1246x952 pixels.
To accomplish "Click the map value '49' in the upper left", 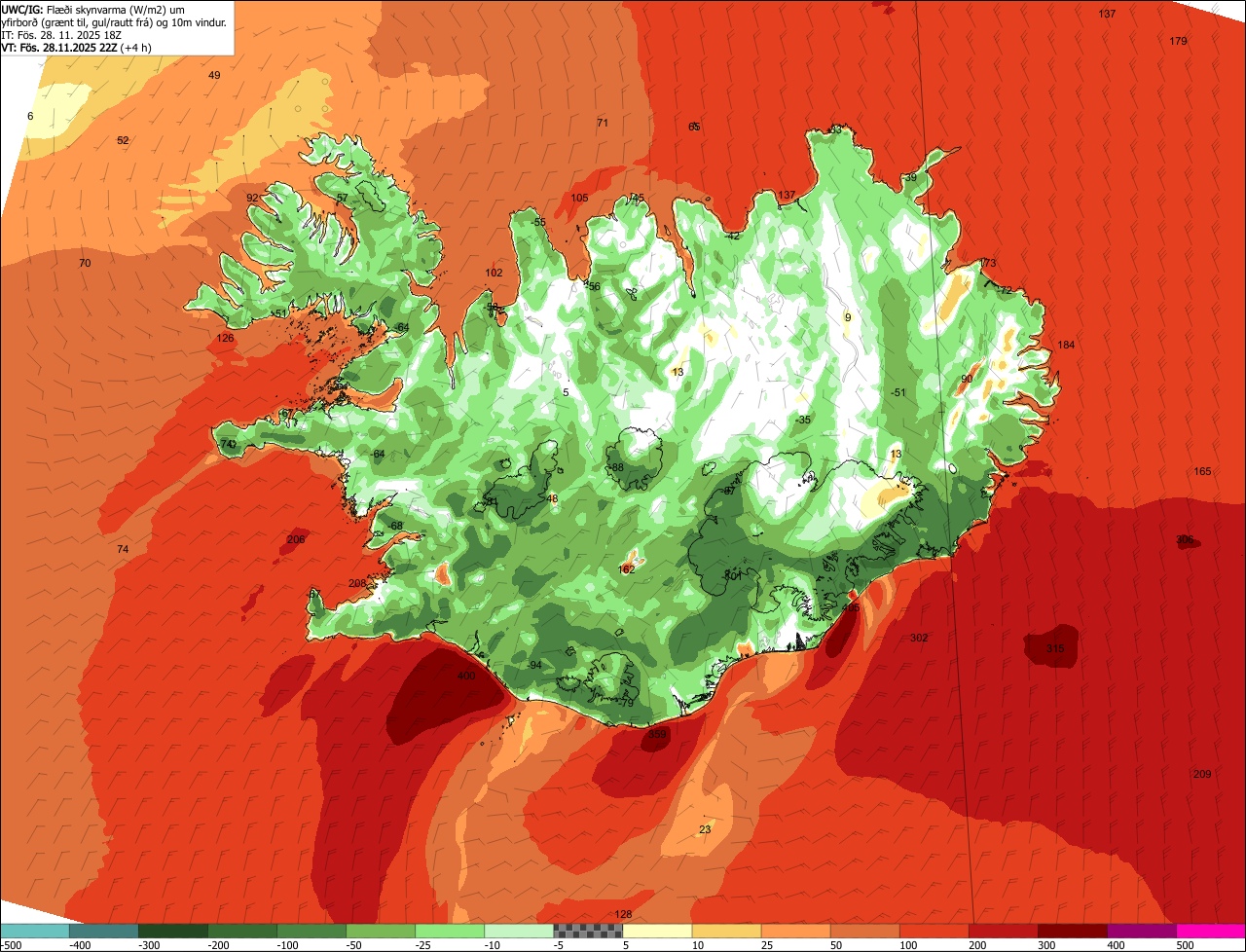I will 214,75.
